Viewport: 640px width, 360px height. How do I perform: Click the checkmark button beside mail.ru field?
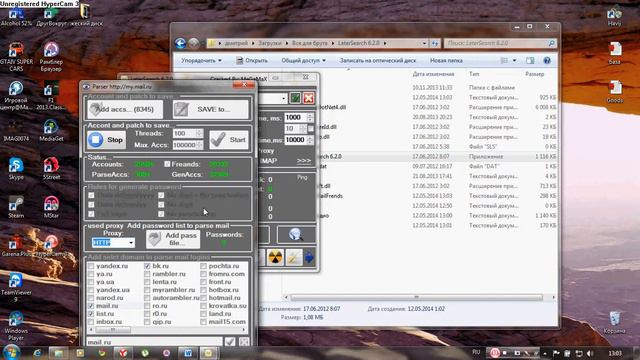coord(230,342)
